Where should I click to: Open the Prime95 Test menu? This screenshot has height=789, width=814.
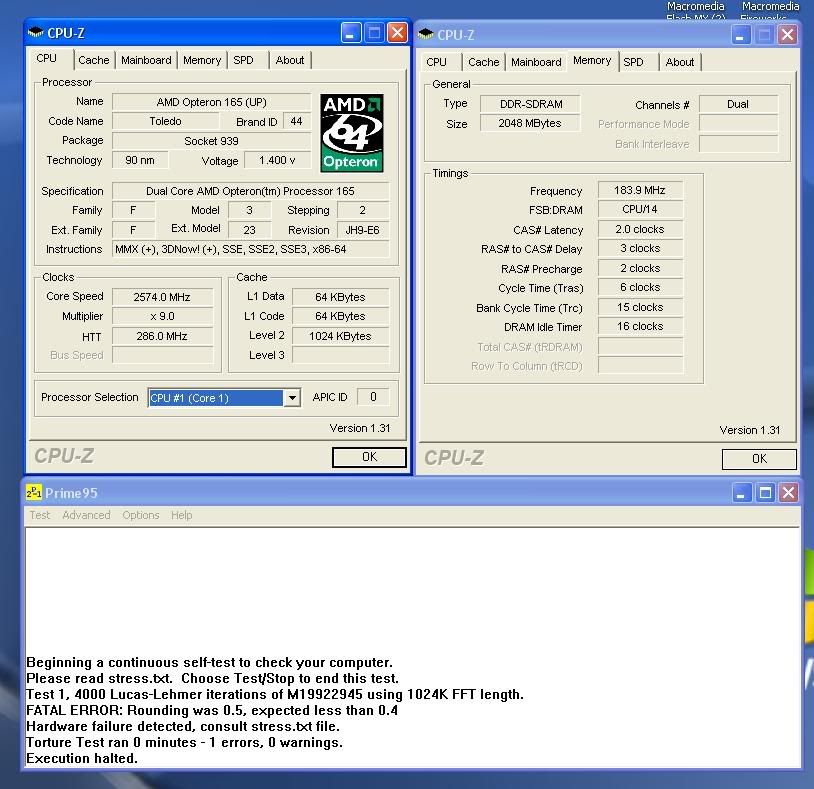pos(39,515)
